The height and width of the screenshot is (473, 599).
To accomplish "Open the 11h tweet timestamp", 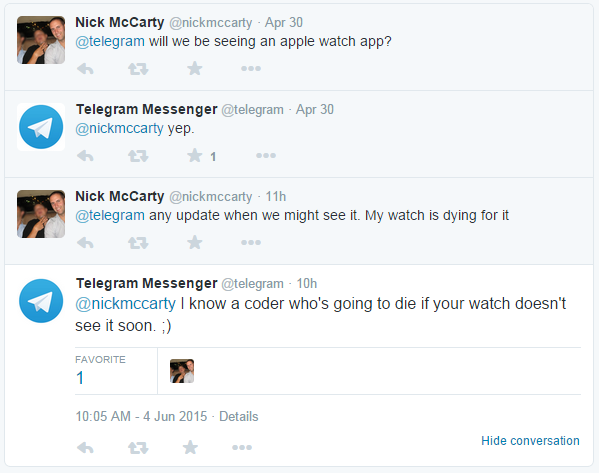I will (x=276, y=197).
